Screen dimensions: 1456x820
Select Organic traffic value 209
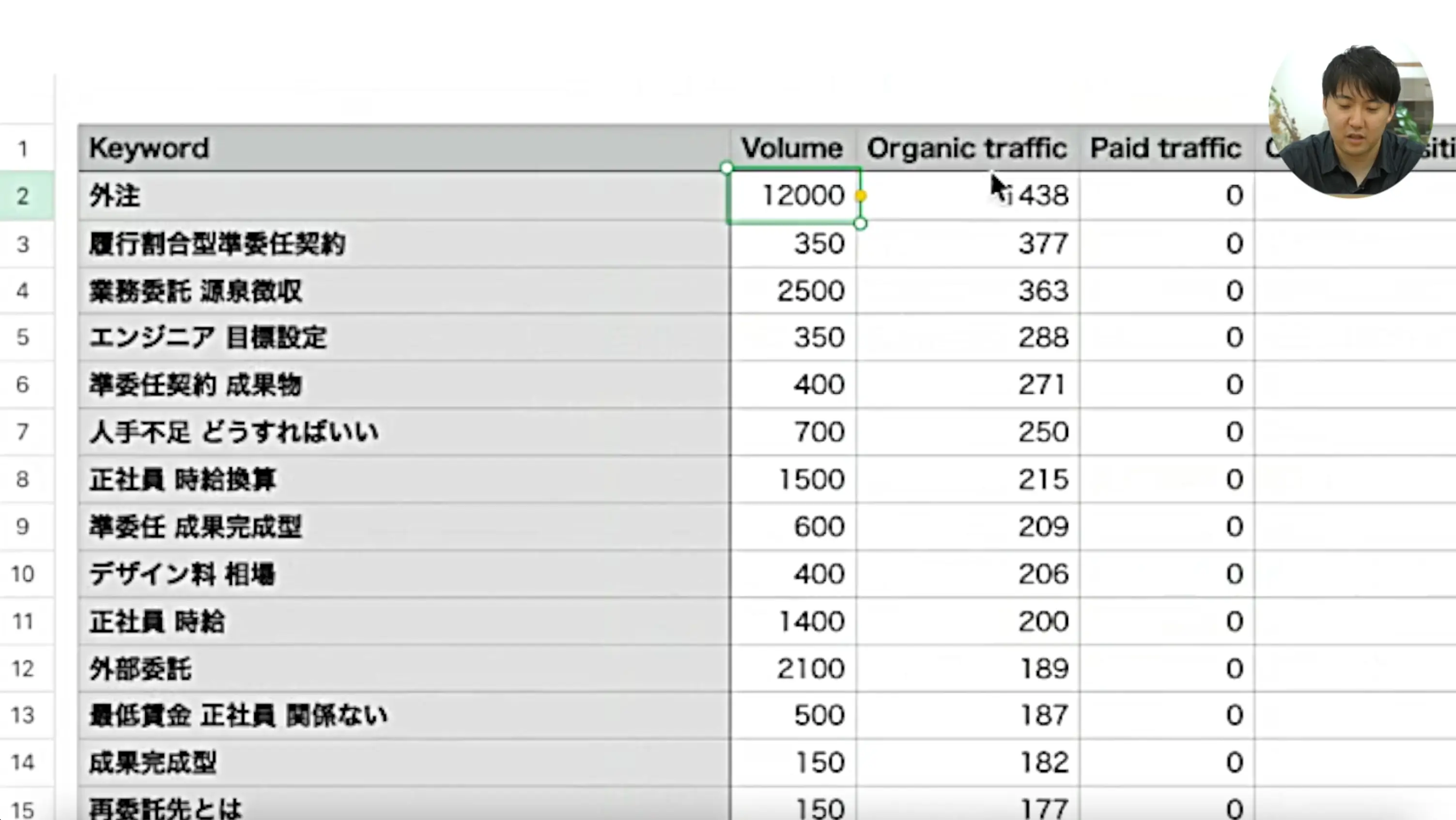click(x=968, y=526)
